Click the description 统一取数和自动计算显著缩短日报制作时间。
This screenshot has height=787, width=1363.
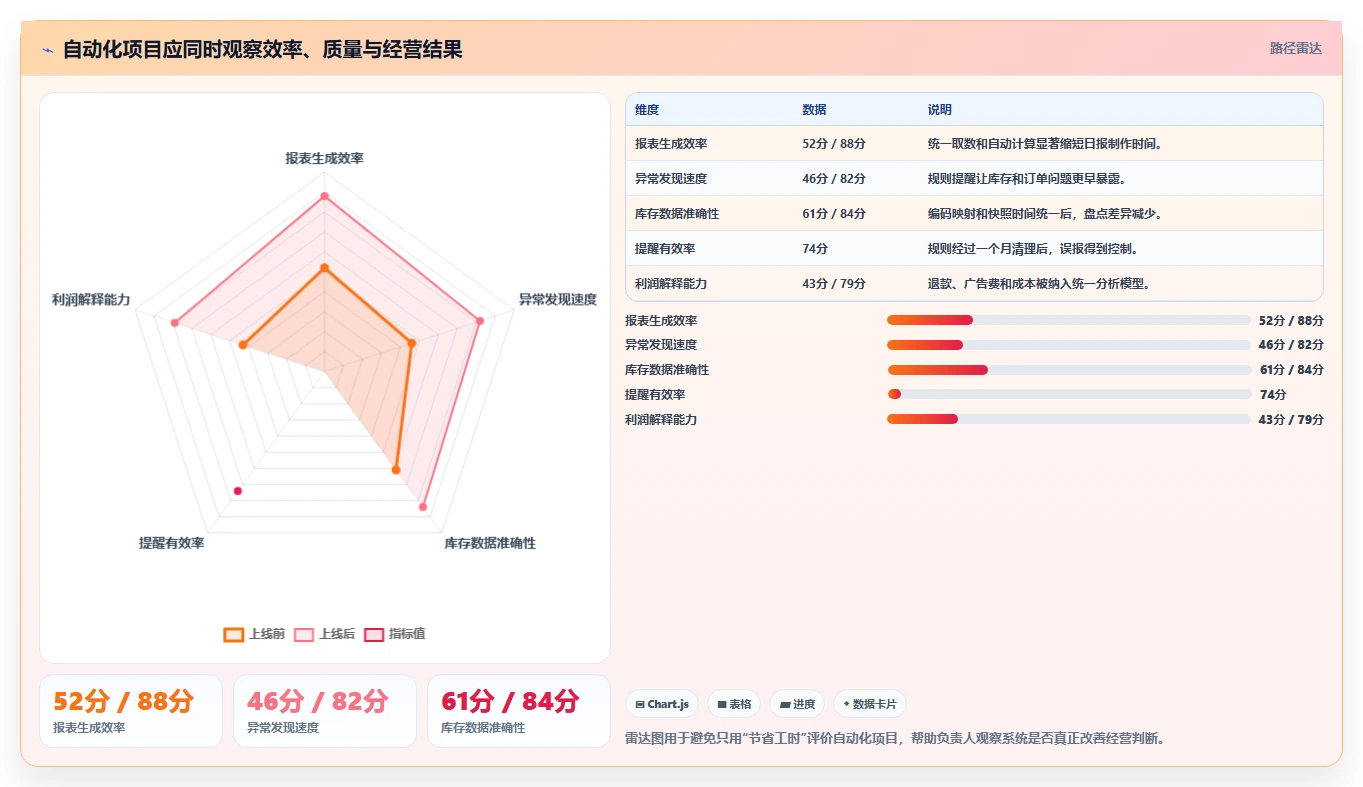(x=1045, y=144)
